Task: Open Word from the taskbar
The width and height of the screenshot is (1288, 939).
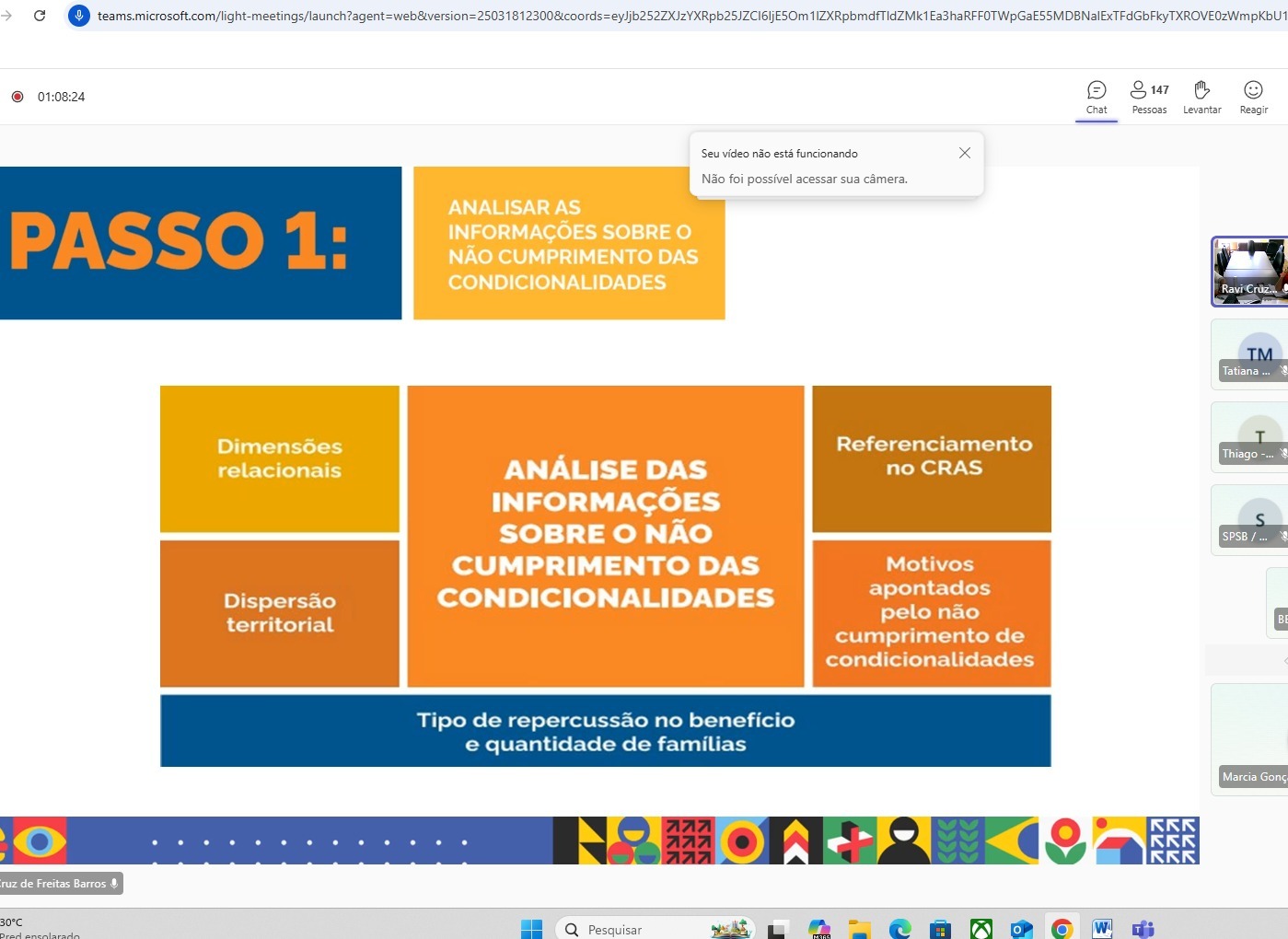Action: [1102, 929]
